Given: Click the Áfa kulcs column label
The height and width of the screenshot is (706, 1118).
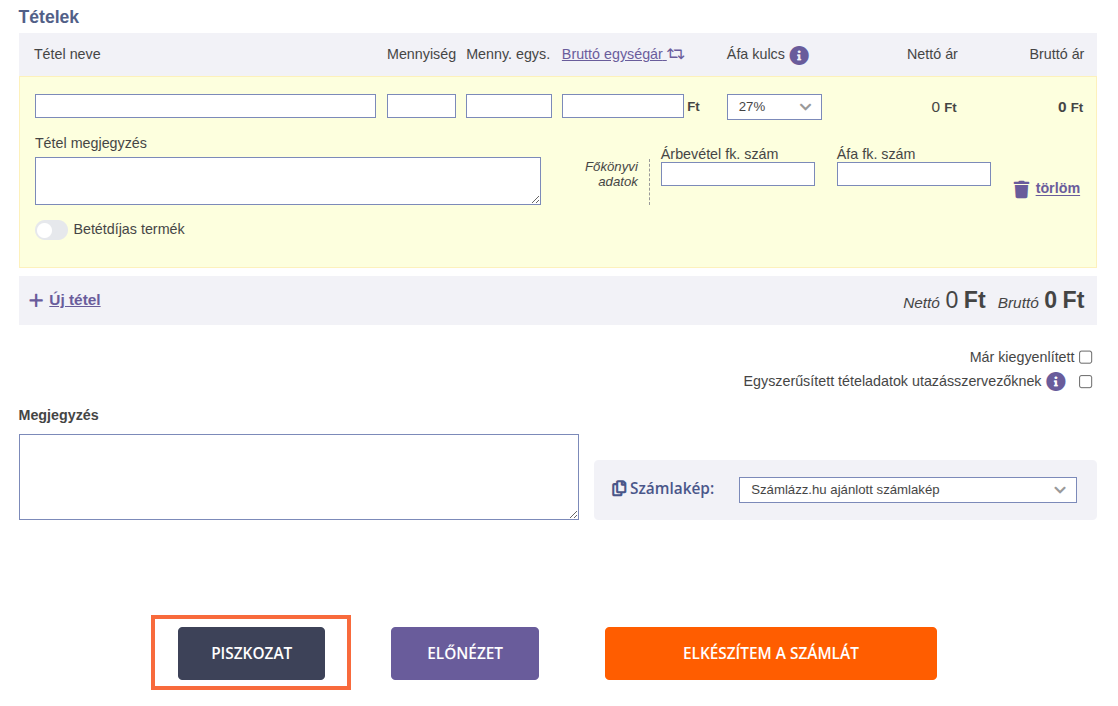Looking at the screenshot, I should point(756,54).
